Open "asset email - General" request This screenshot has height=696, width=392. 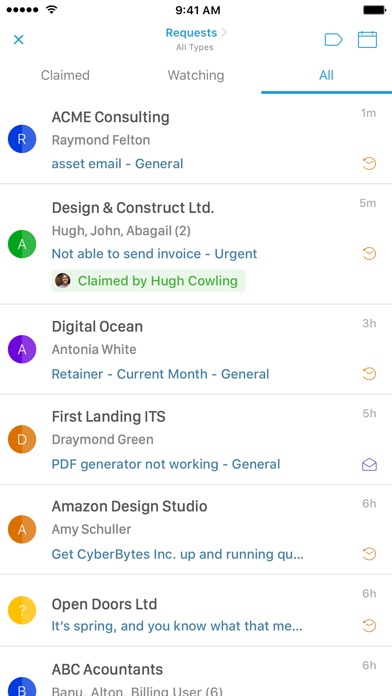pos(117,164)
